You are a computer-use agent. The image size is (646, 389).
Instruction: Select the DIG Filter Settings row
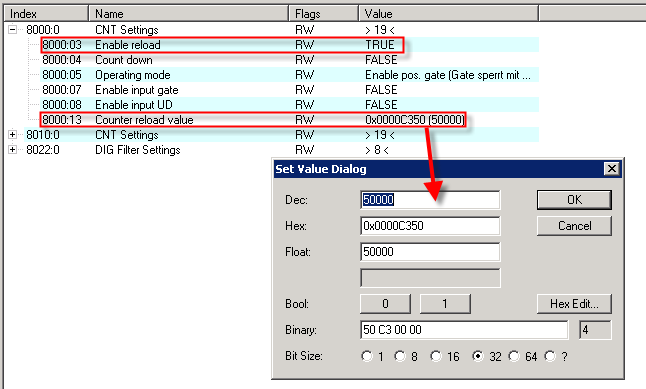[281, 150]
